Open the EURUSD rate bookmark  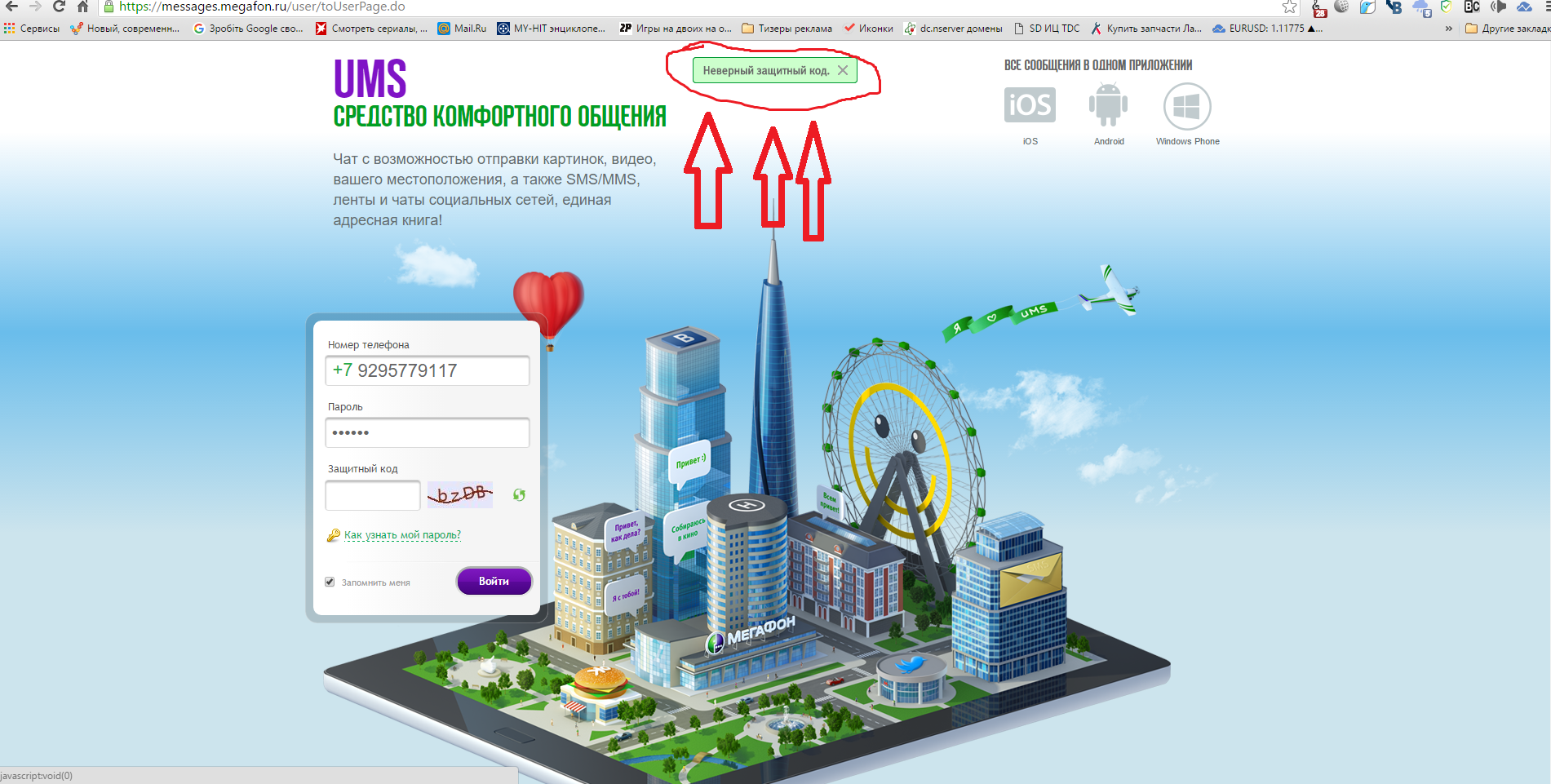pos(1267,29)
